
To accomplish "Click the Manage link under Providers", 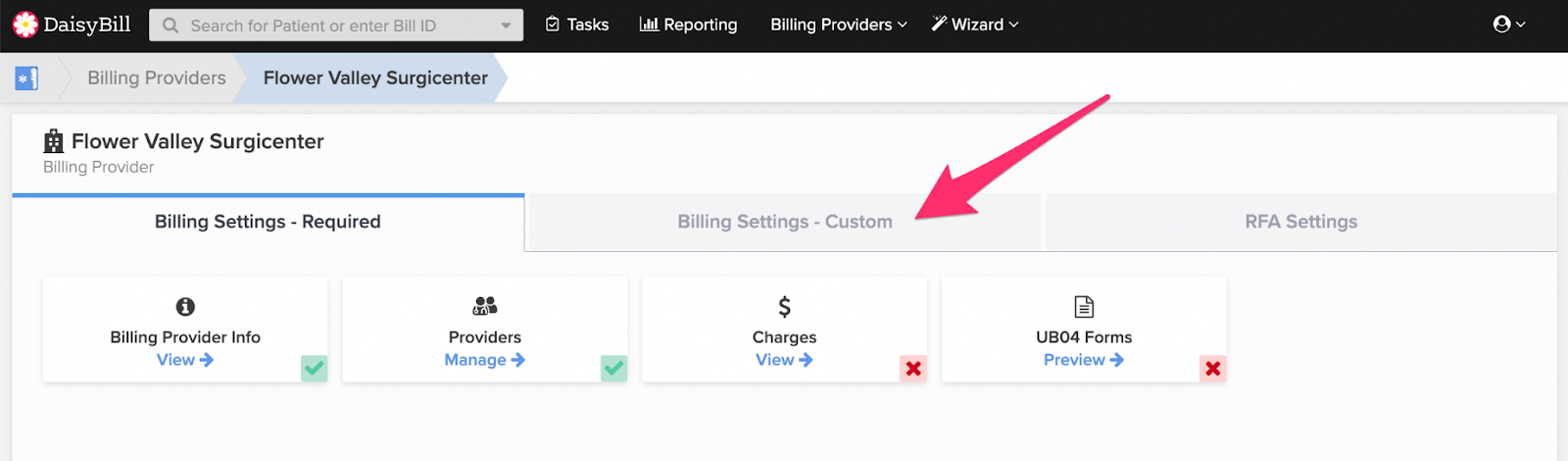I will (485, 360).
